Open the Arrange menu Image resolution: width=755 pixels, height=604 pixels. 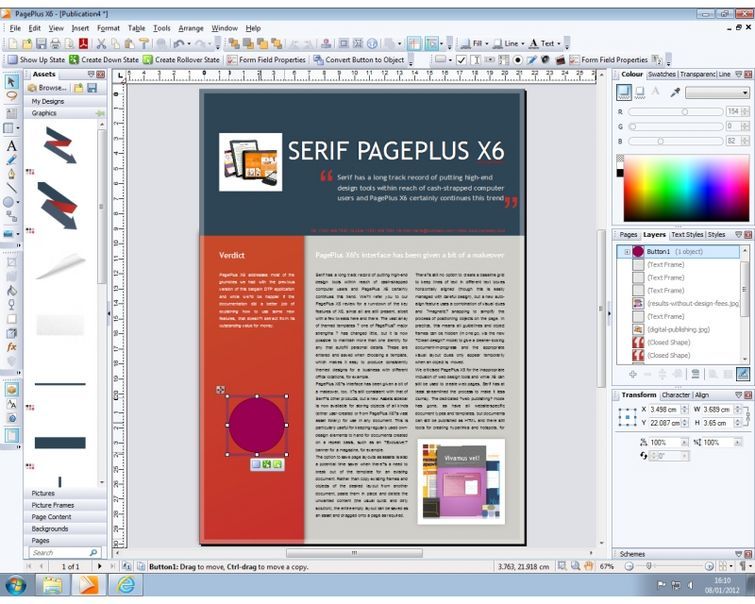pyautogui.click(x=191, y=28)
